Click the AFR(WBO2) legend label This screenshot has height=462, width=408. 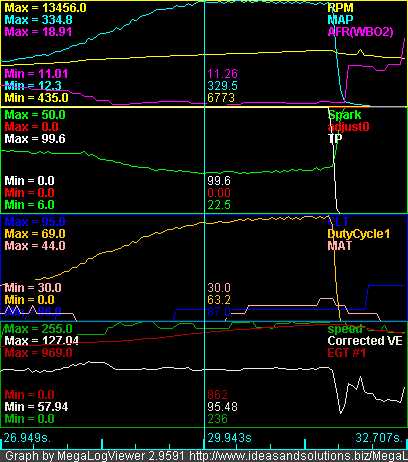(360, 32)
